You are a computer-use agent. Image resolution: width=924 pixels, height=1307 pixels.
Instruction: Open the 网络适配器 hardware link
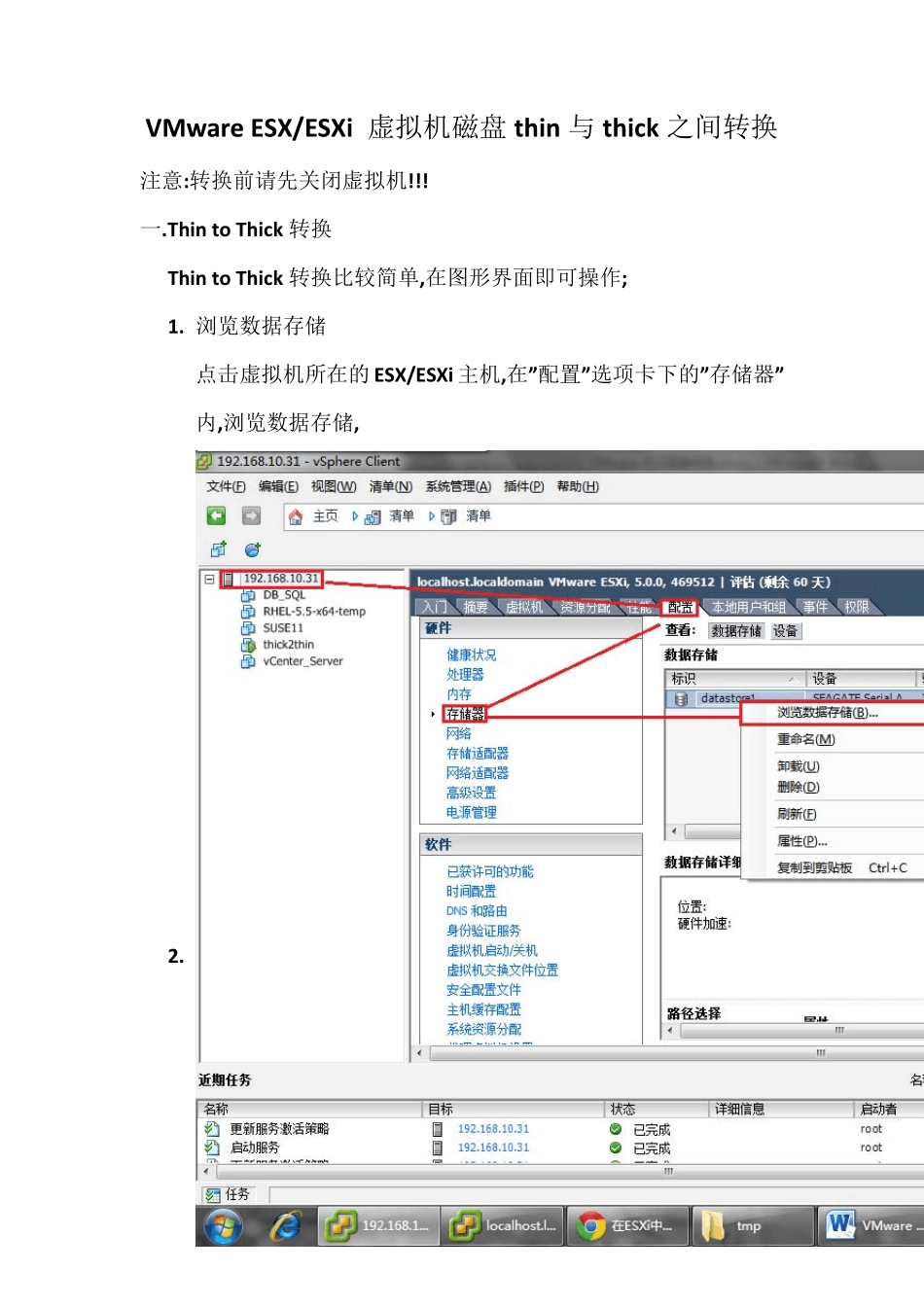pyautogui.click(x=478, y=773)
